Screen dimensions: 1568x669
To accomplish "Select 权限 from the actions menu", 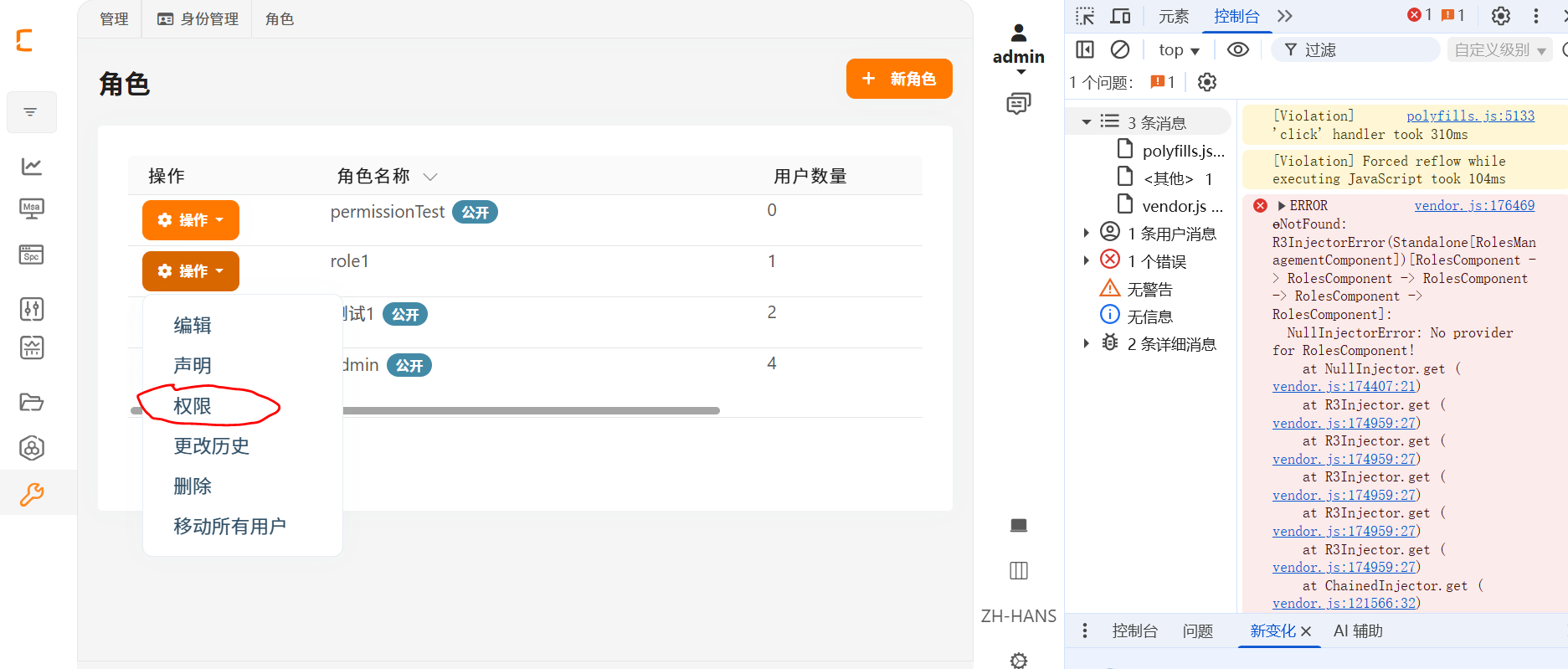I will [193, 406].
